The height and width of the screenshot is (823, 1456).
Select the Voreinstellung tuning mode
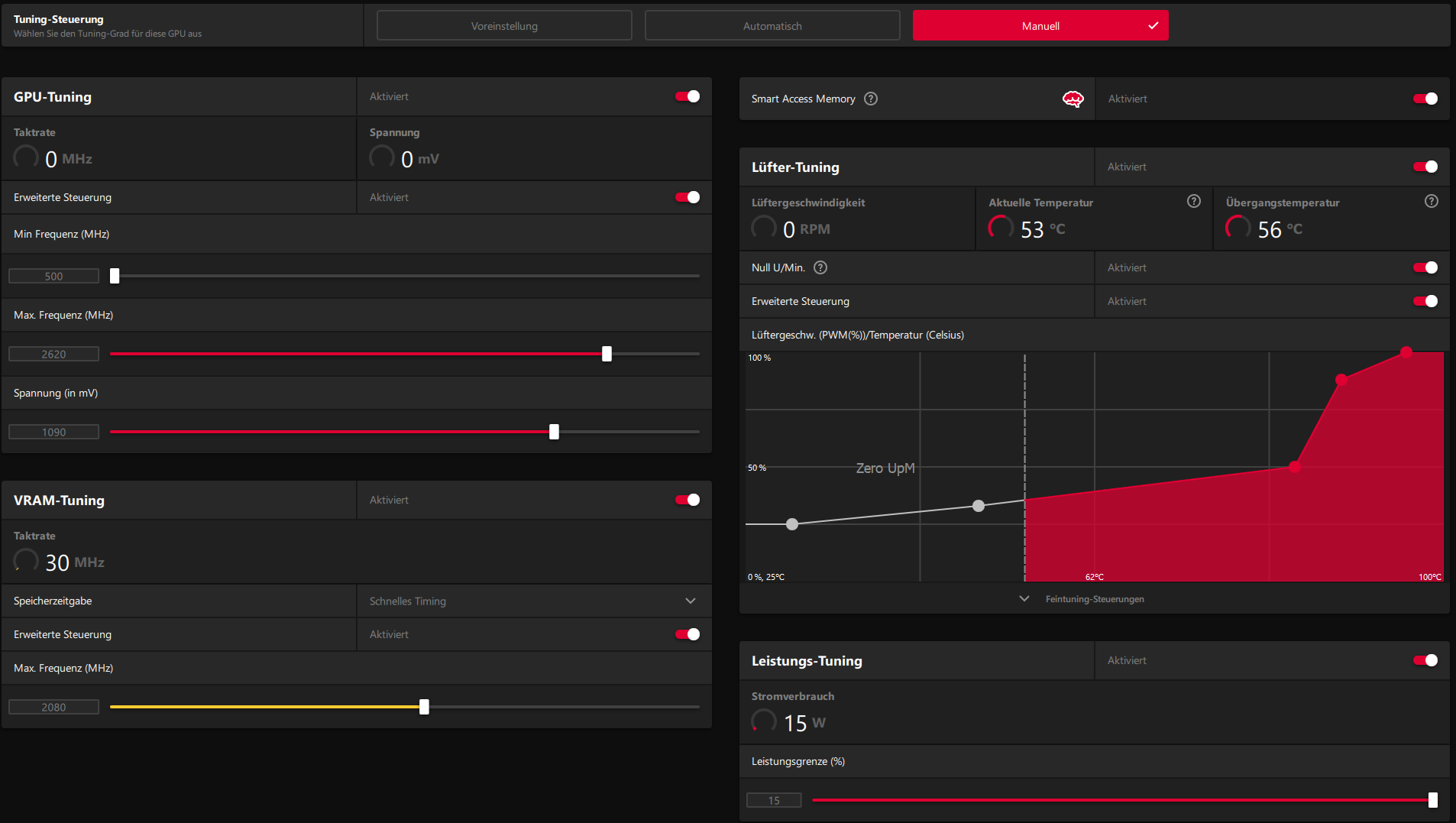pyautogui.click(x=504, y=25)
